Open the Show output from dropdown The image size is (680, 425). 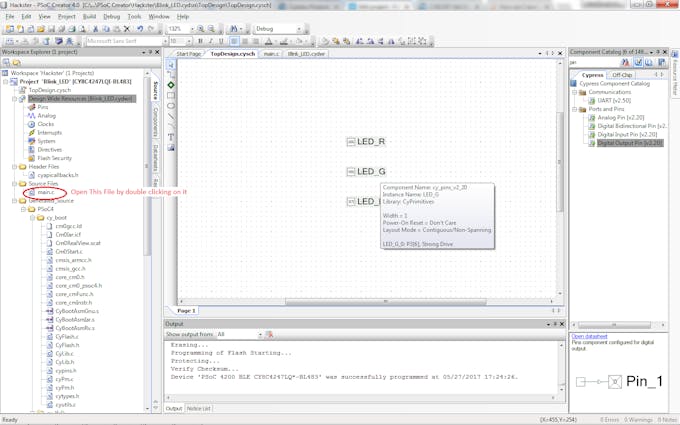[x=241, y=334]
